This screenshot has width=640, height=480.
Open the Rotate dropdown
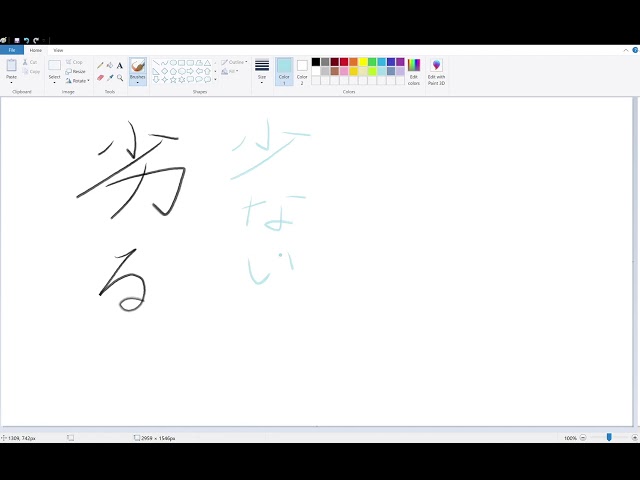pos(78,81)
